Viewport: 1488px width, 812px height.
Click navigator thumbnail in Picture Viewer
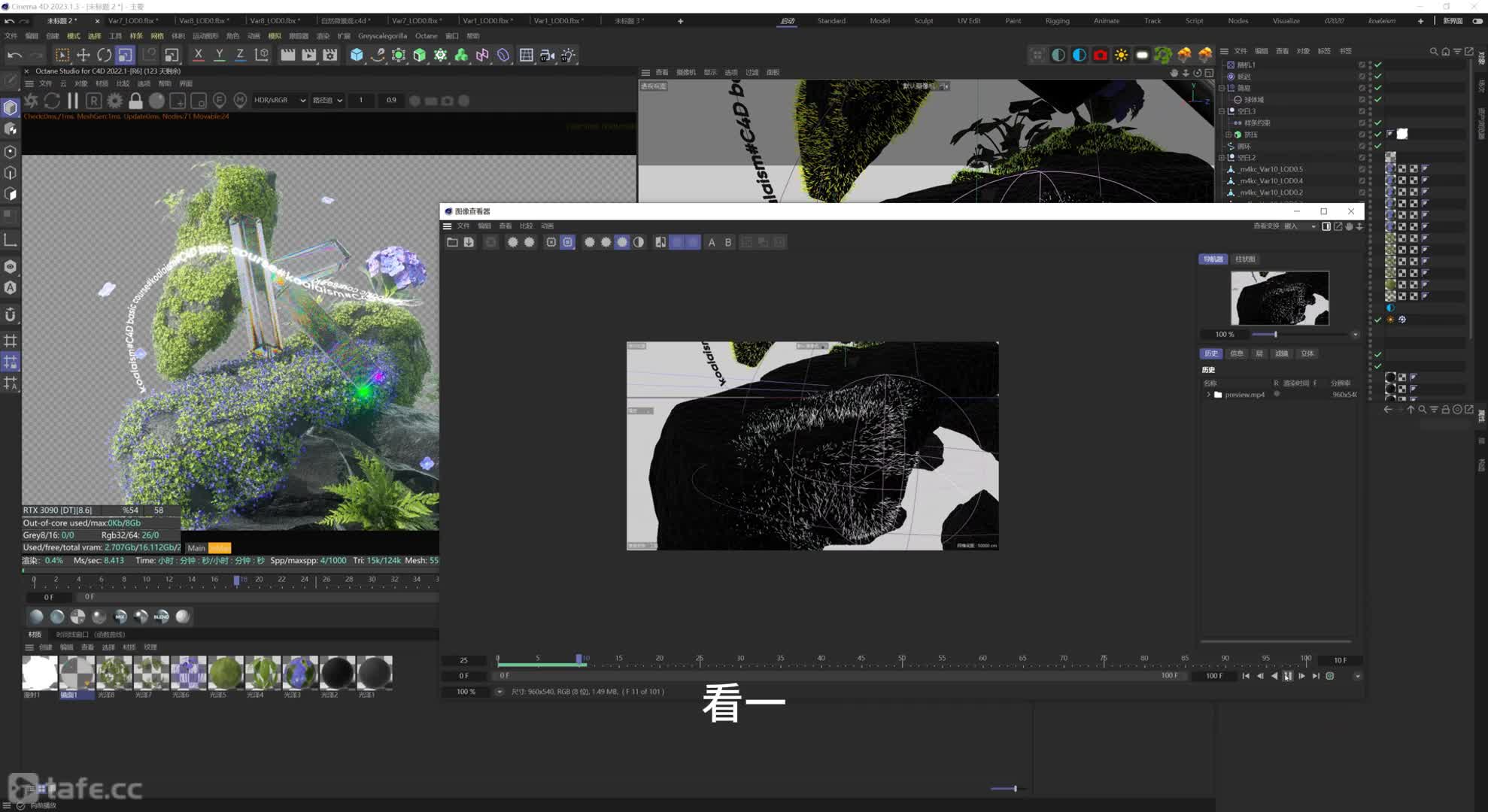click(x=1280, y=298)
